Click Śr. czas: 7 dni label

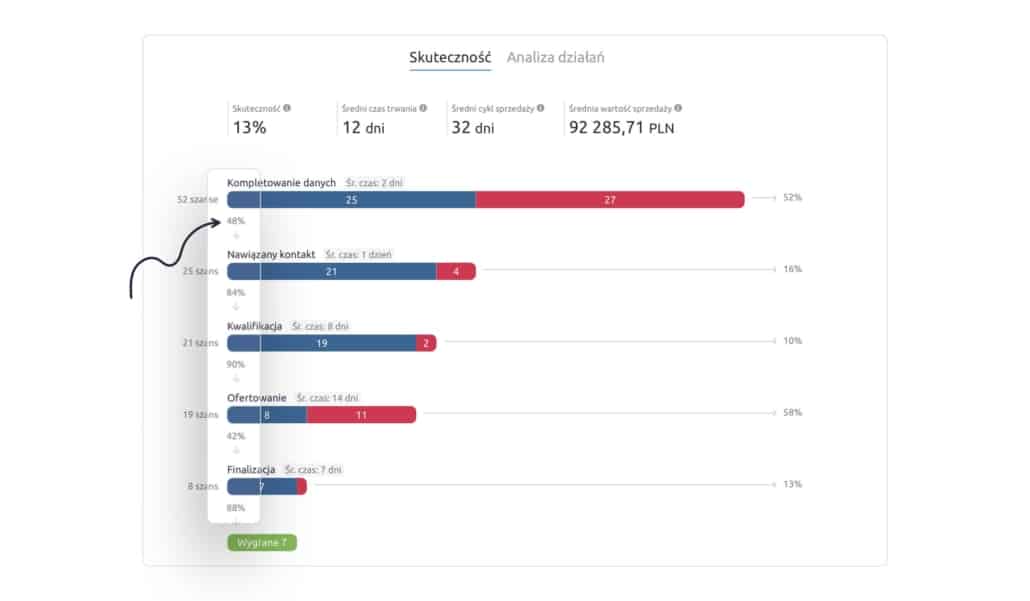coord(313,469)
